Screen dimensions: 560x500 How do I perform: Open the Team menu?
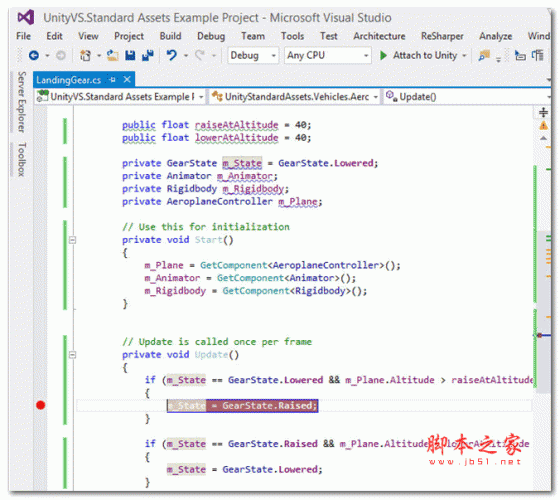(253, 36)
